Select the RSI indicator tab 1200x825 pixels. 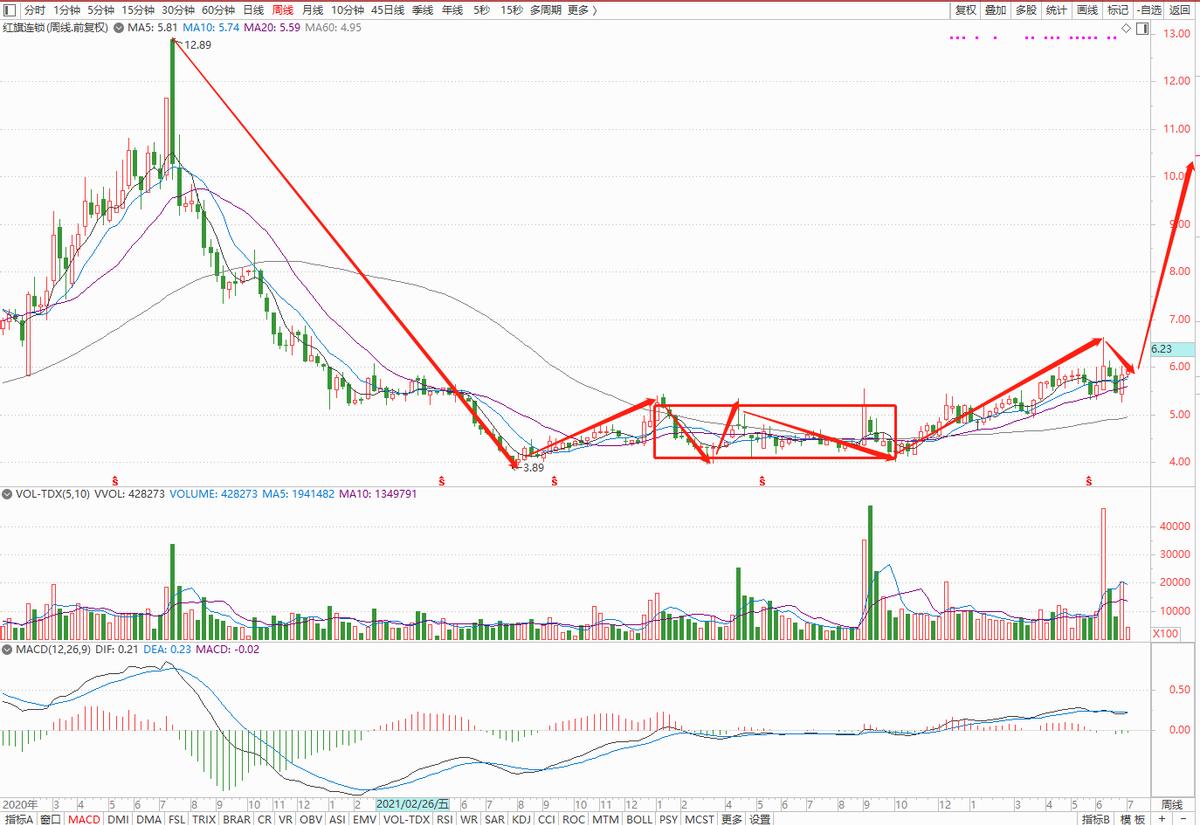coord(444,819)
